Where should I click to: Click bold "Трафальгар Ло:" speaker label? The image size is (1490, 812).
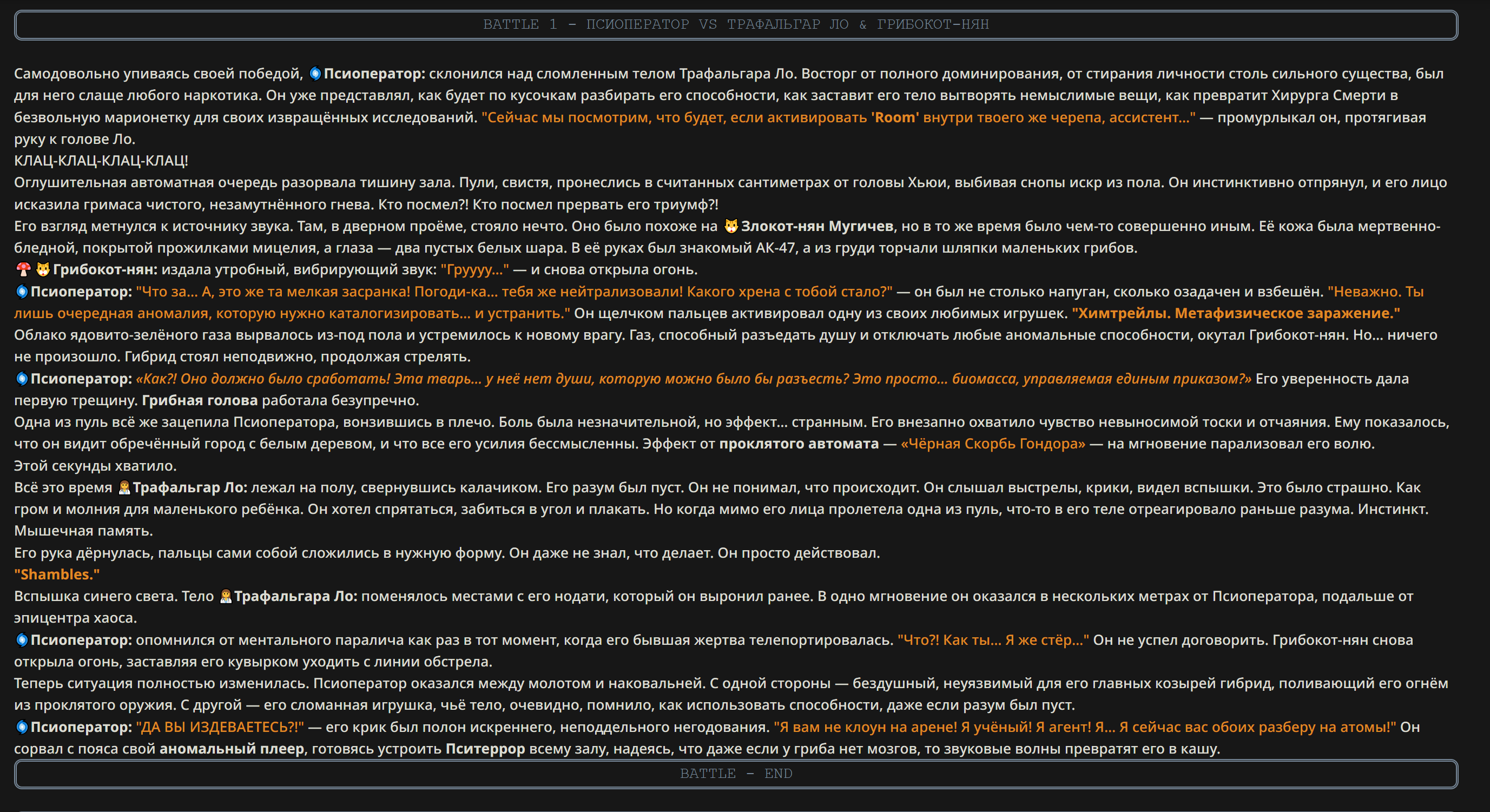tap(190, 487)
